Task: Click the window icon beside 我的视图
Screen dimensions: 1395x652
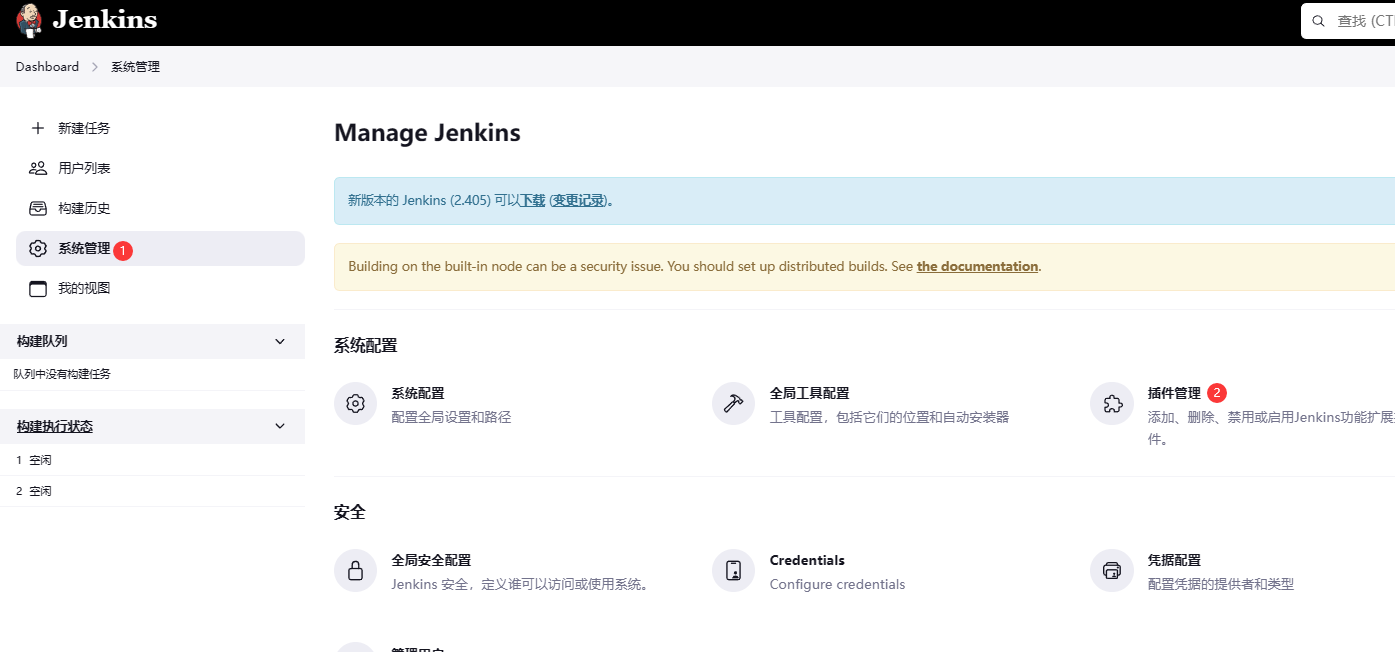Action: pos(38,288)
